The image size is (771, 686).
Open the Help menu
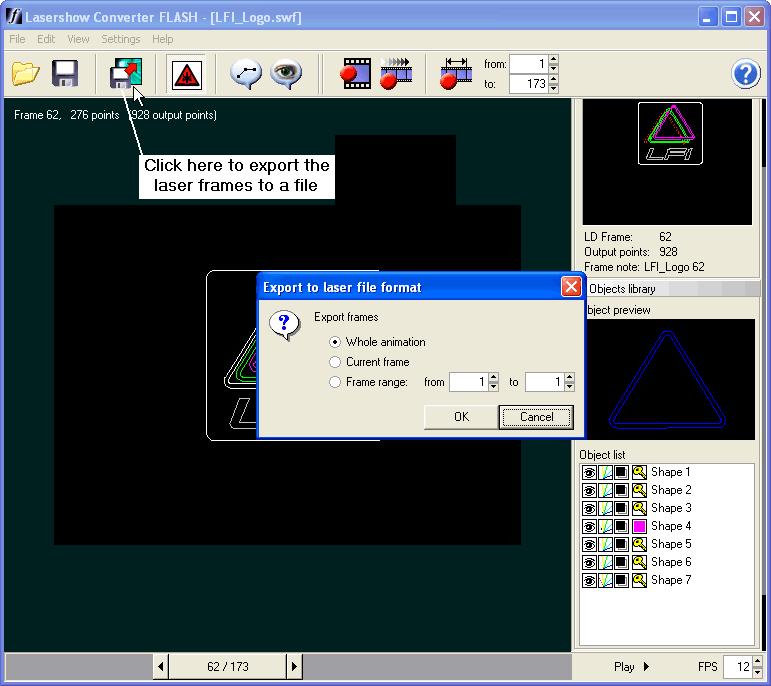162,39
